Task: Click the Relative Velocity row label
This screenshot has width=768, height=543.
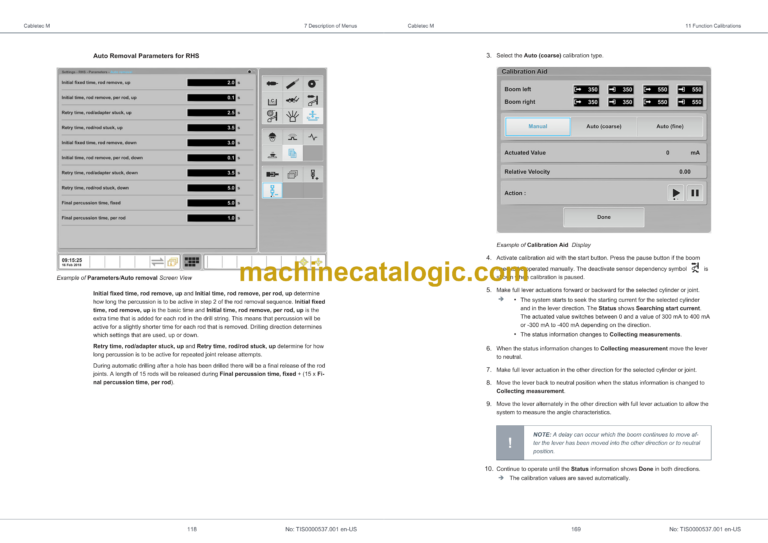Action: 527,172
